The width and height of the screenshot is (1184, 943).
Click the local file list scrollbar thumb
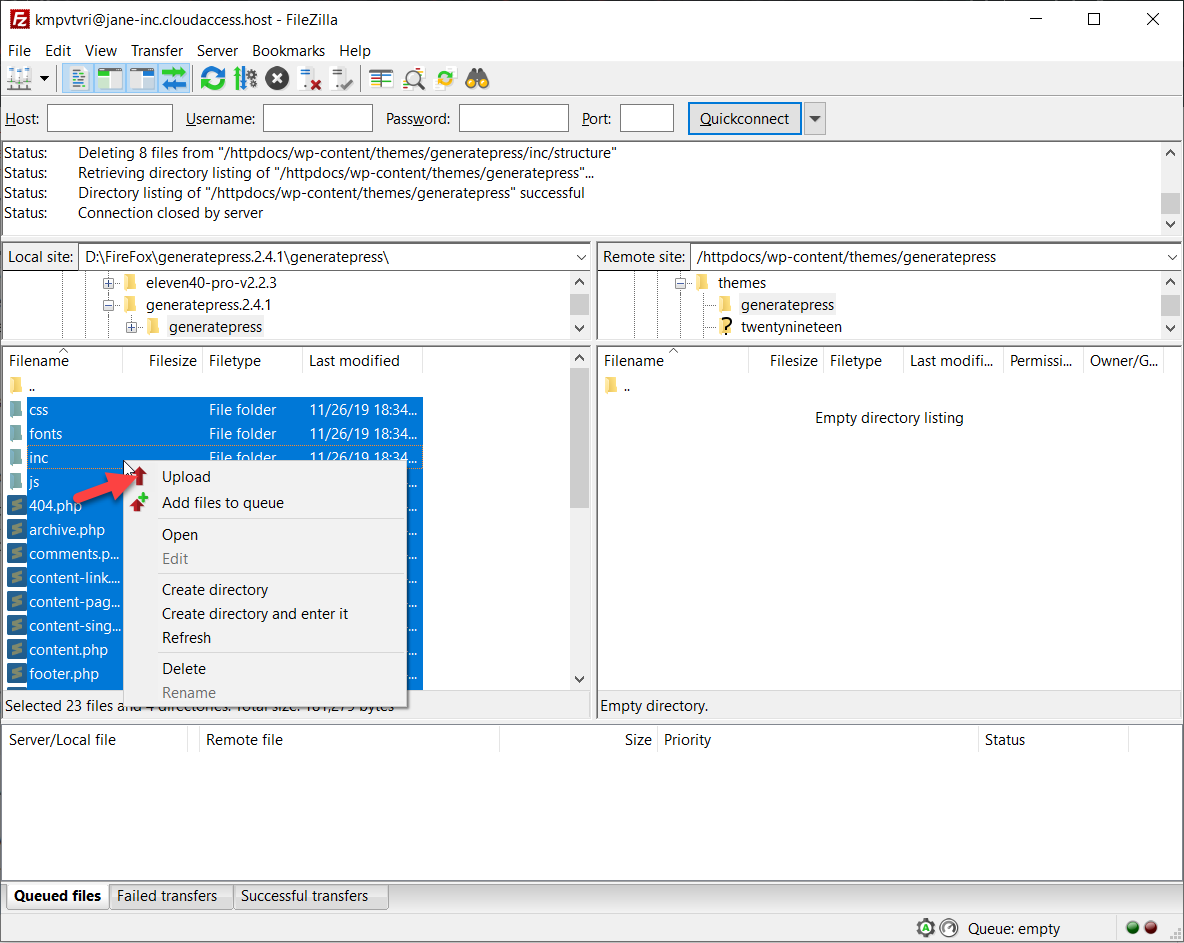[579, 438]
